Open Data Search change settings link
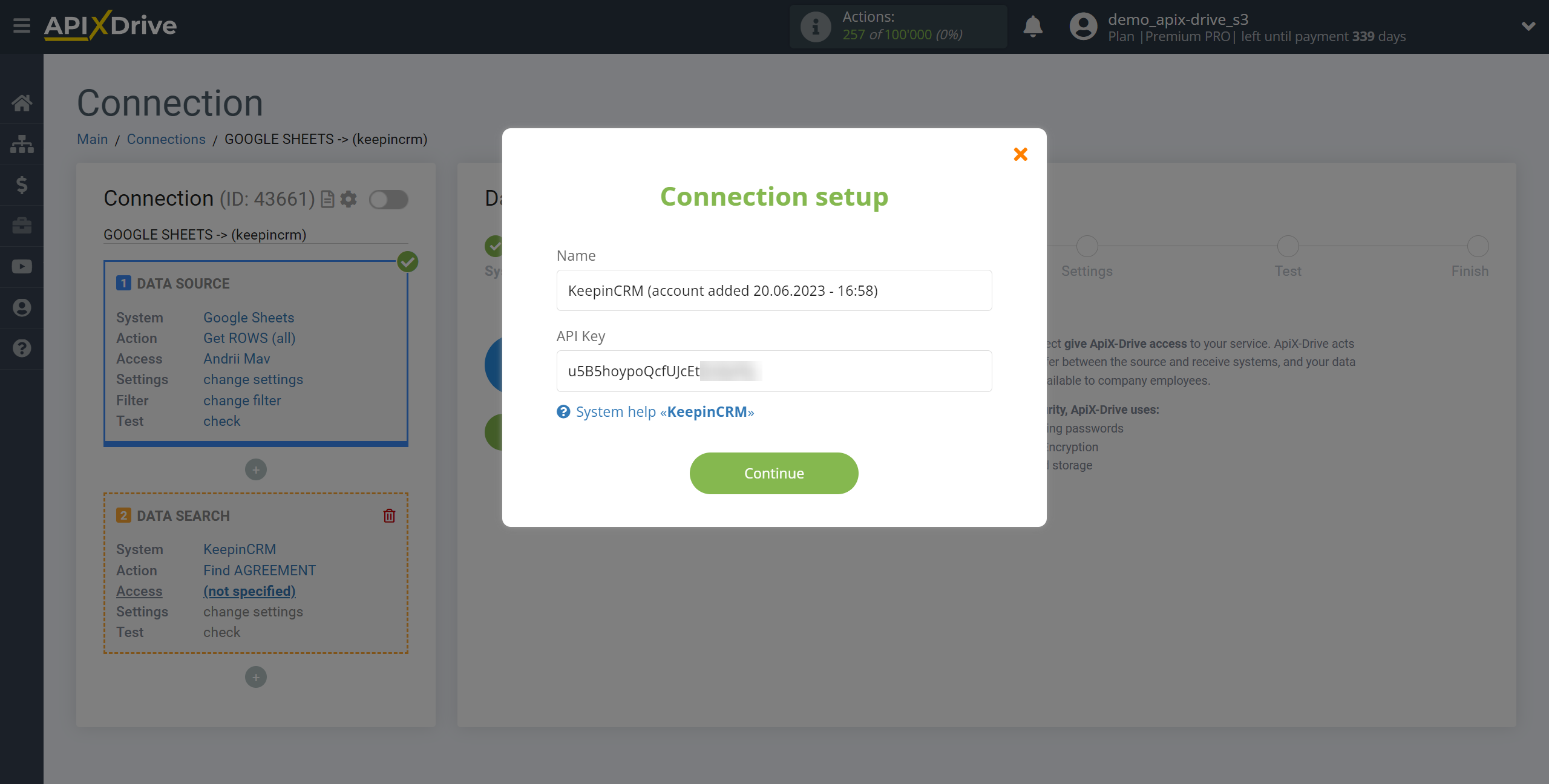 pos(253,612)
